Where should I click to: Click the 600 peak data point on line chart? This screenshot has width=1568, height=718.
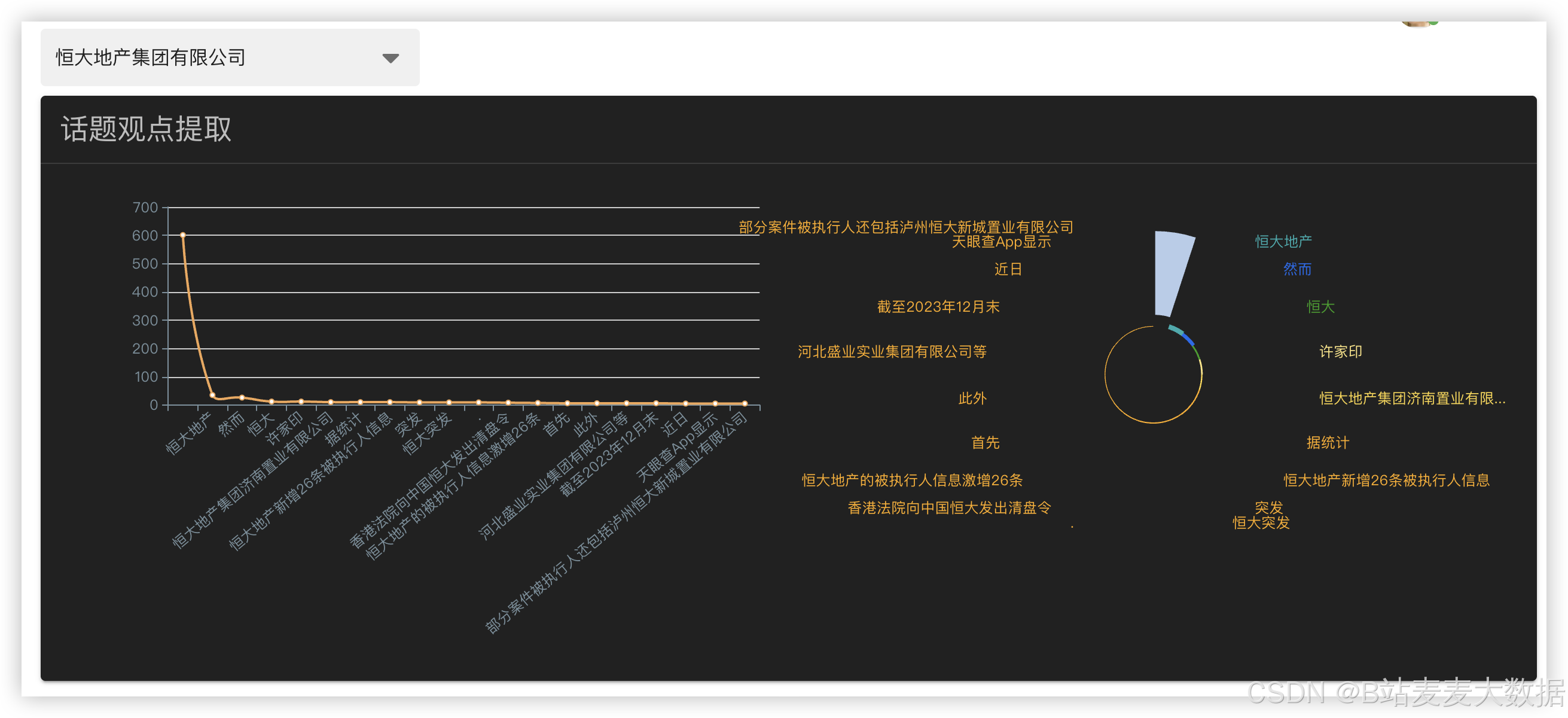click(x=182, y=235)
